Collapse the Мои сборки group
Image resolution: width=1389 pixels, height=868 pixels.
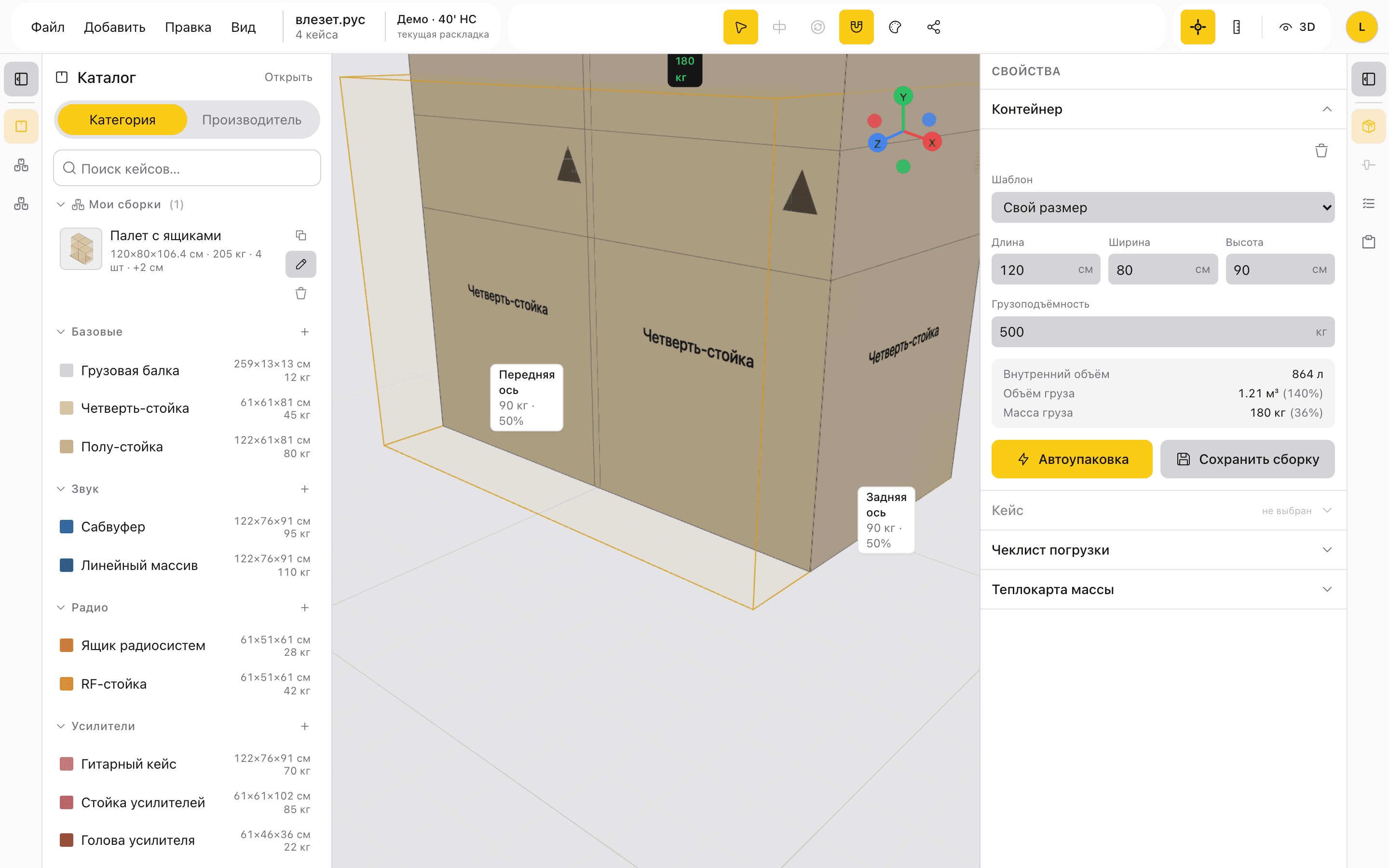60,204
